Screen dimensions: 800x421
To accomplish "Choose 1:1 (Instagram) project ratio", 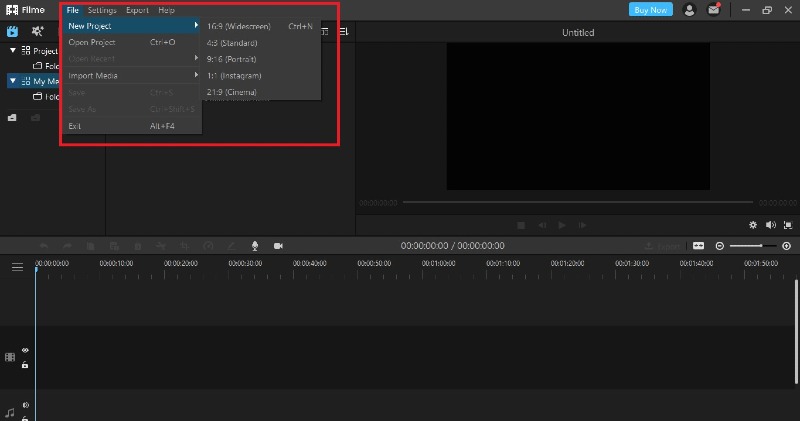I will click(x=260, y=76).
